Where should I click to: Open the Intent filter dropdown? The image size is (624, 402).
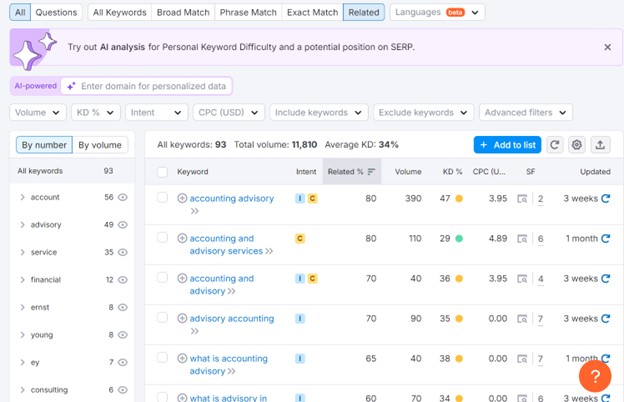156,113
